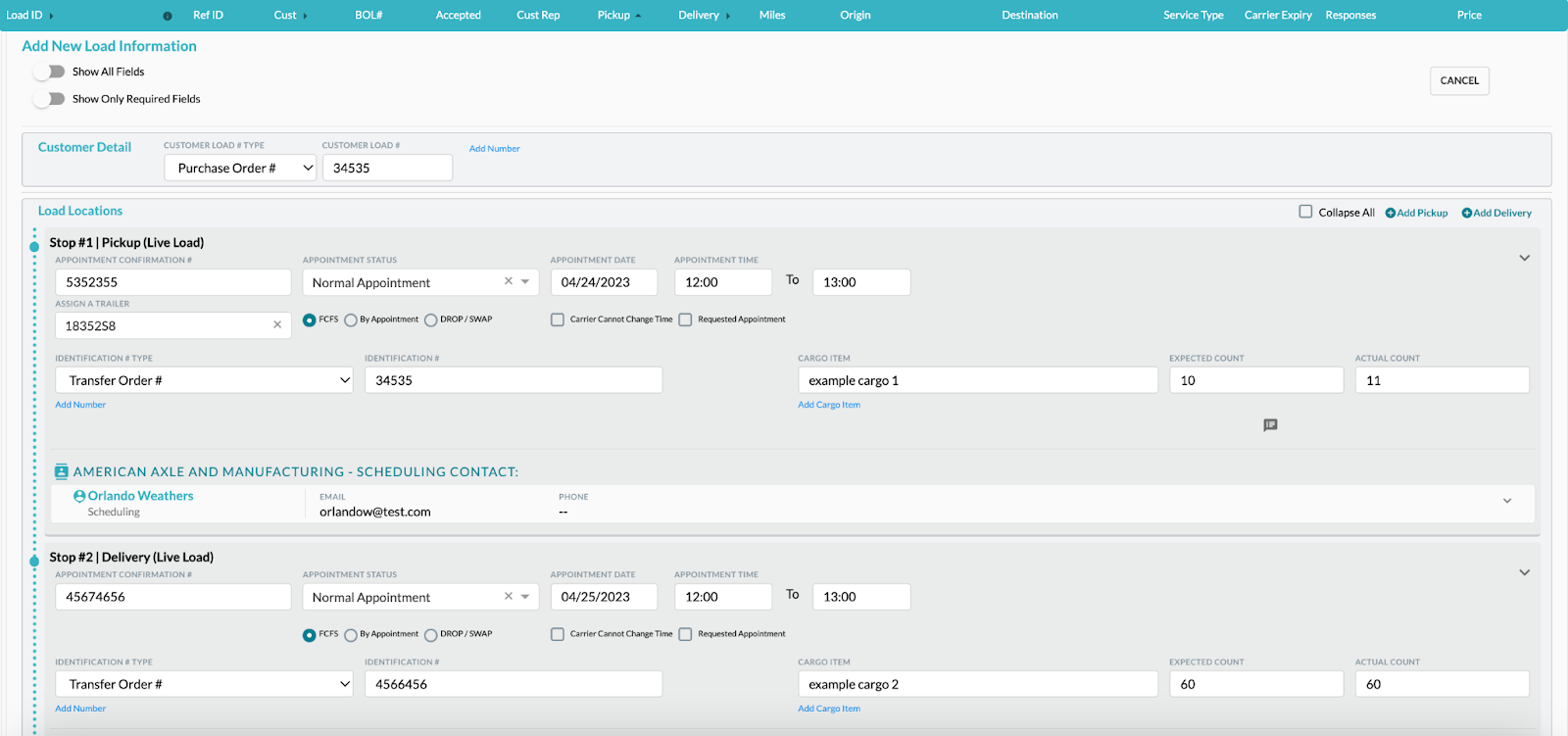
Task: Expand Orlando Weathers contact row chevron
Action: click(1507, 501)
